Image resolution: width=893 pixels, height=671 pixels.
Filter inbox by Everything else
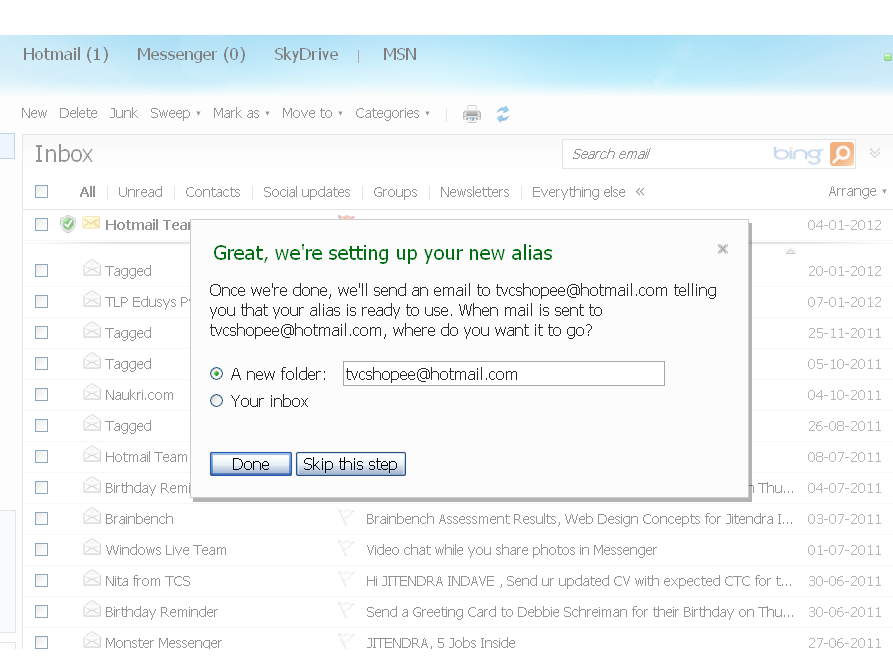[579, 192]
